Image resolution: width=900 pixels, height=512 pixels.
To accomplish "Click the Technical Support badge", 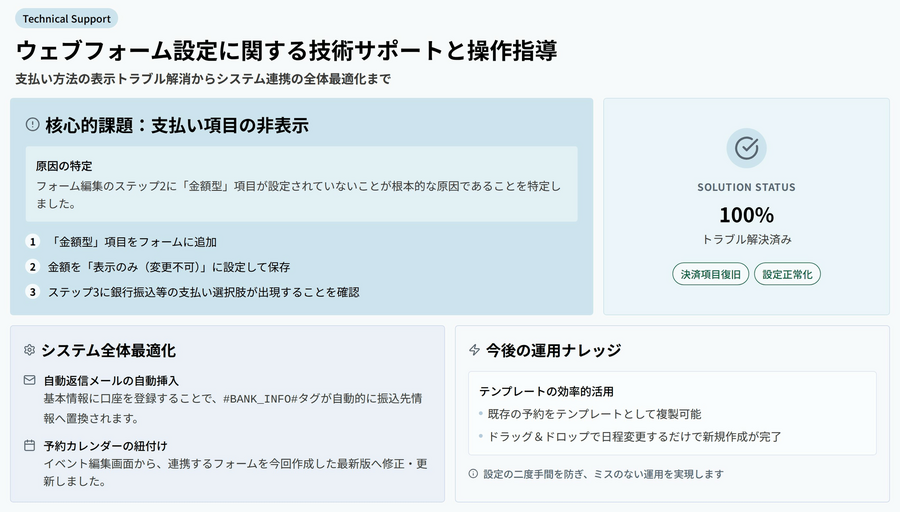I will 66,18.
